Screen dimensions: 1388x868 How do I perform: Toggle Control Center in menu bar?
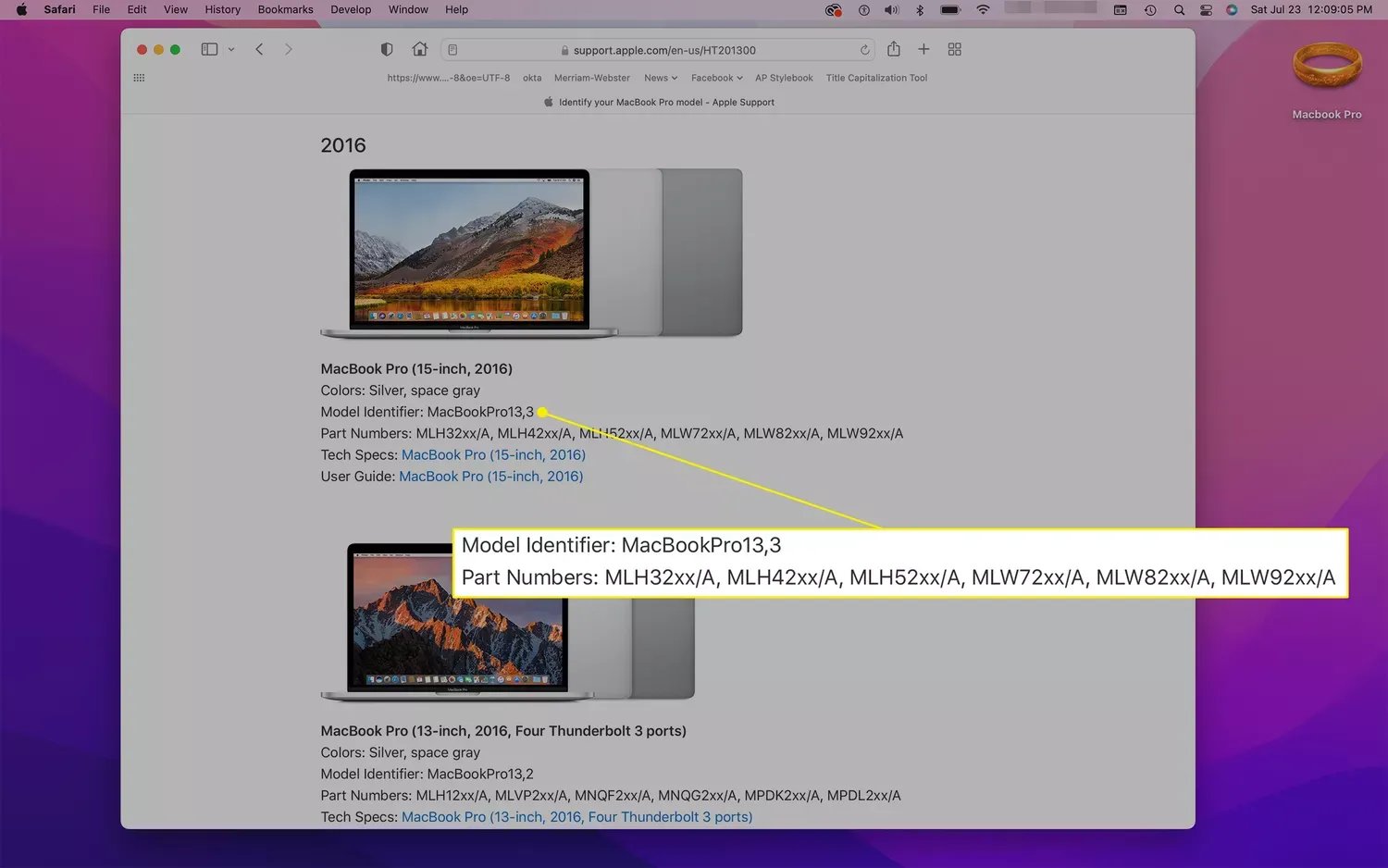(1206, 9)
